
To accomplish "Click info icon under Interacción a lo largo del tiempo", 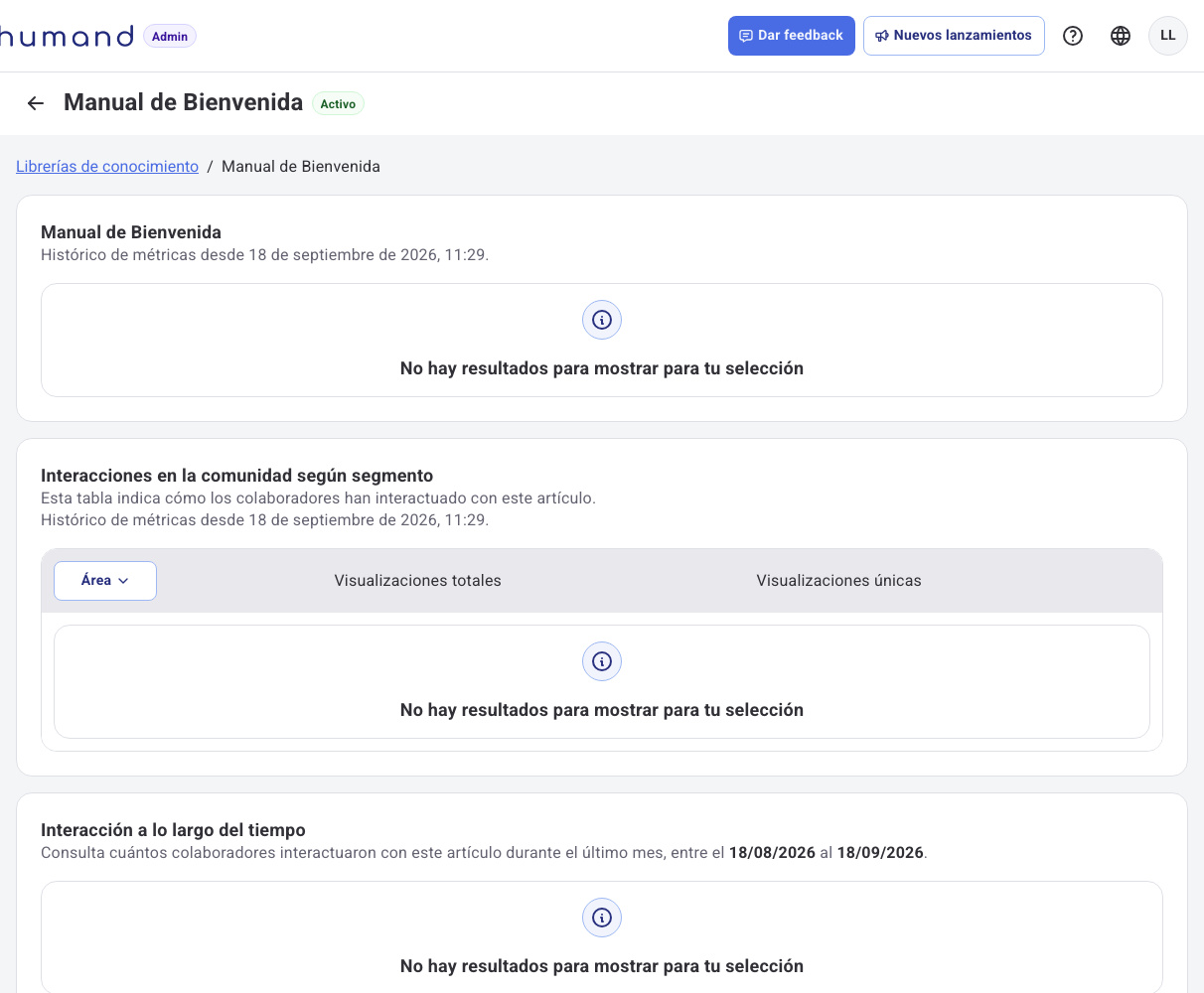I will coord(602,918).
